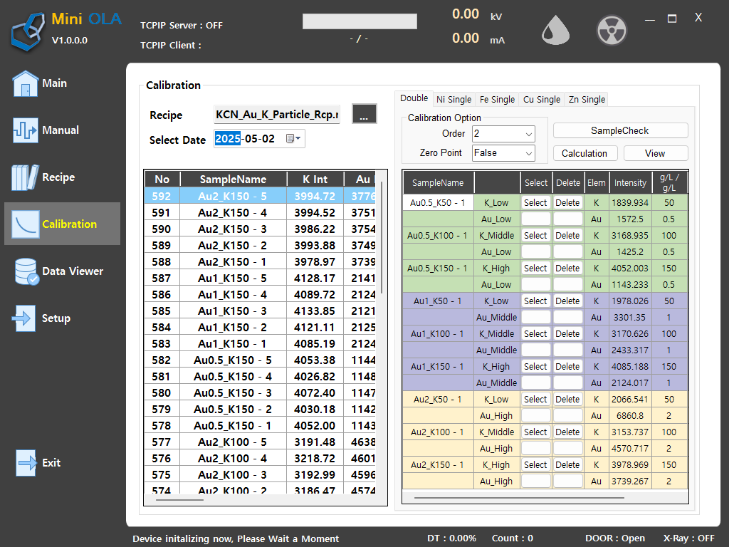Open Setup arrow icon
The image size is (729, 547).
23,318
